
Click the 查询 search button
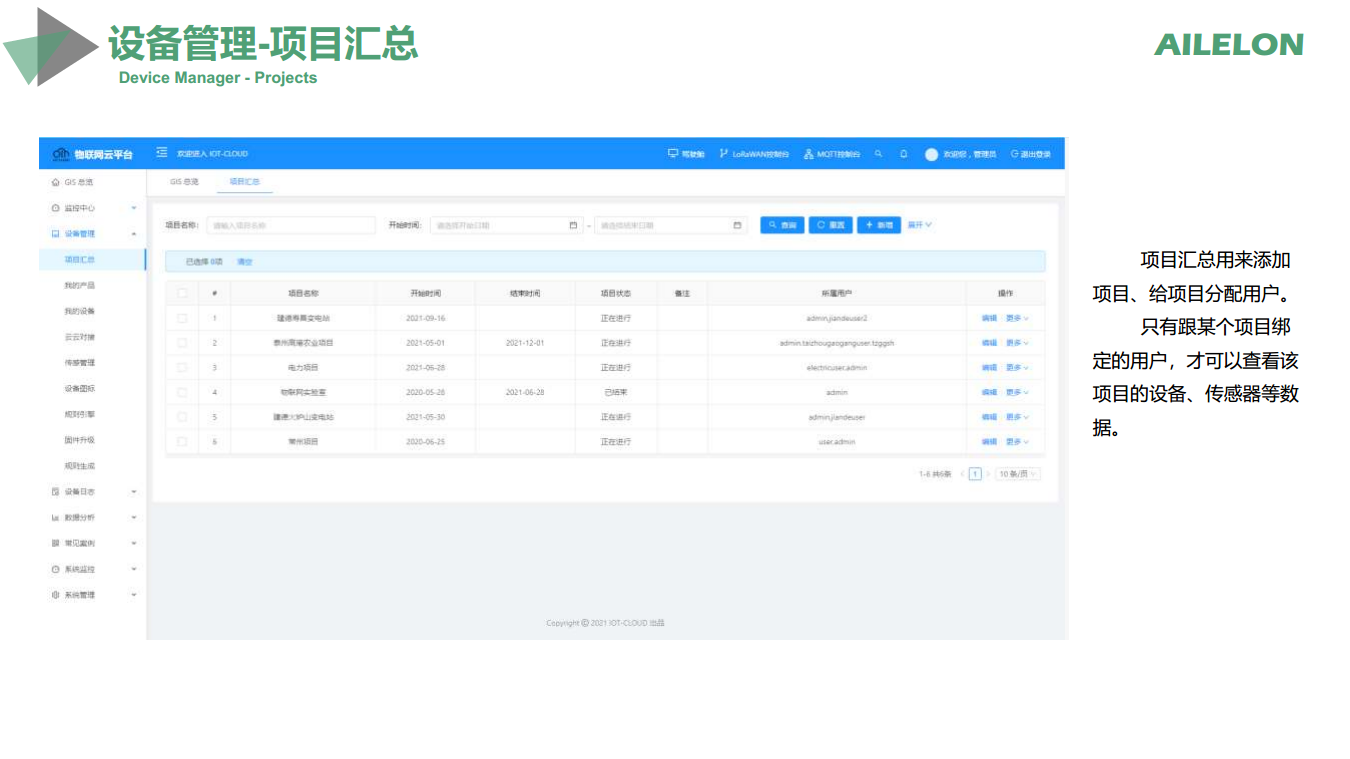tap(782, 225)
